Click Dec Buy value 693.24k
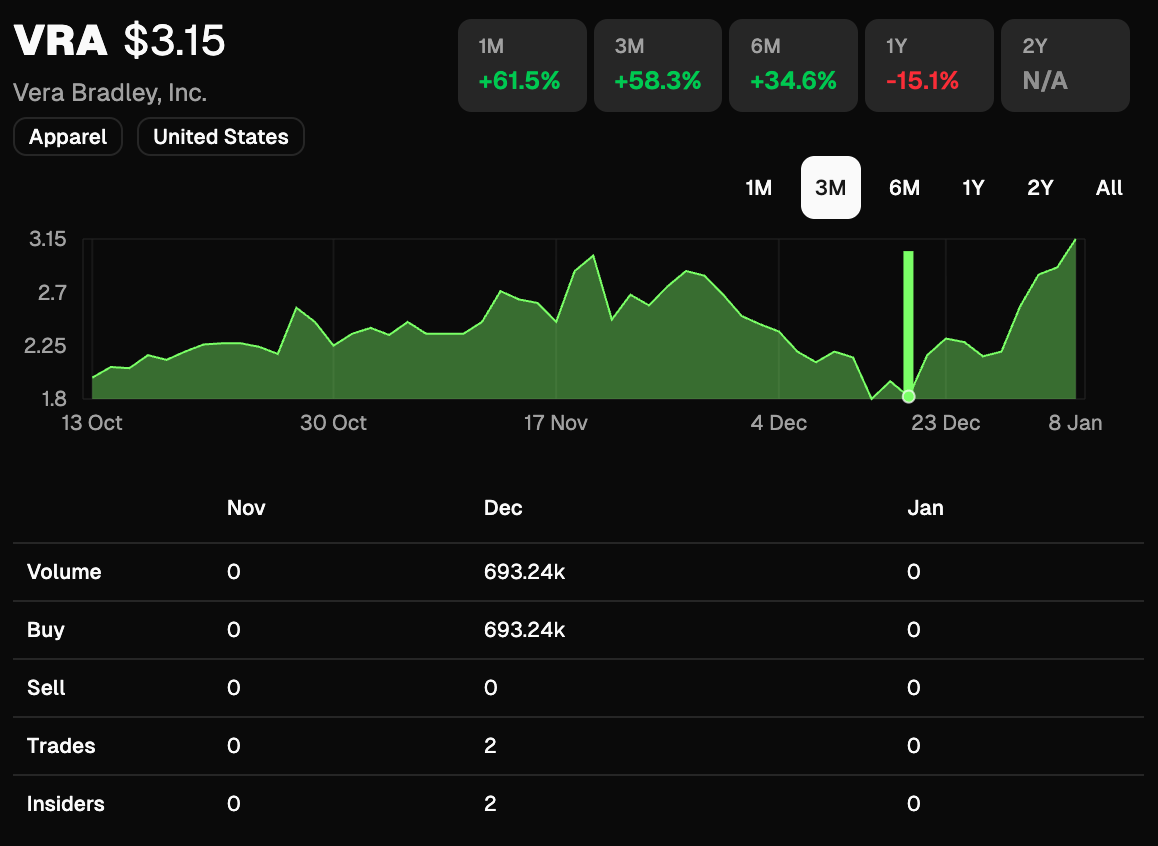 pos(524,630)
